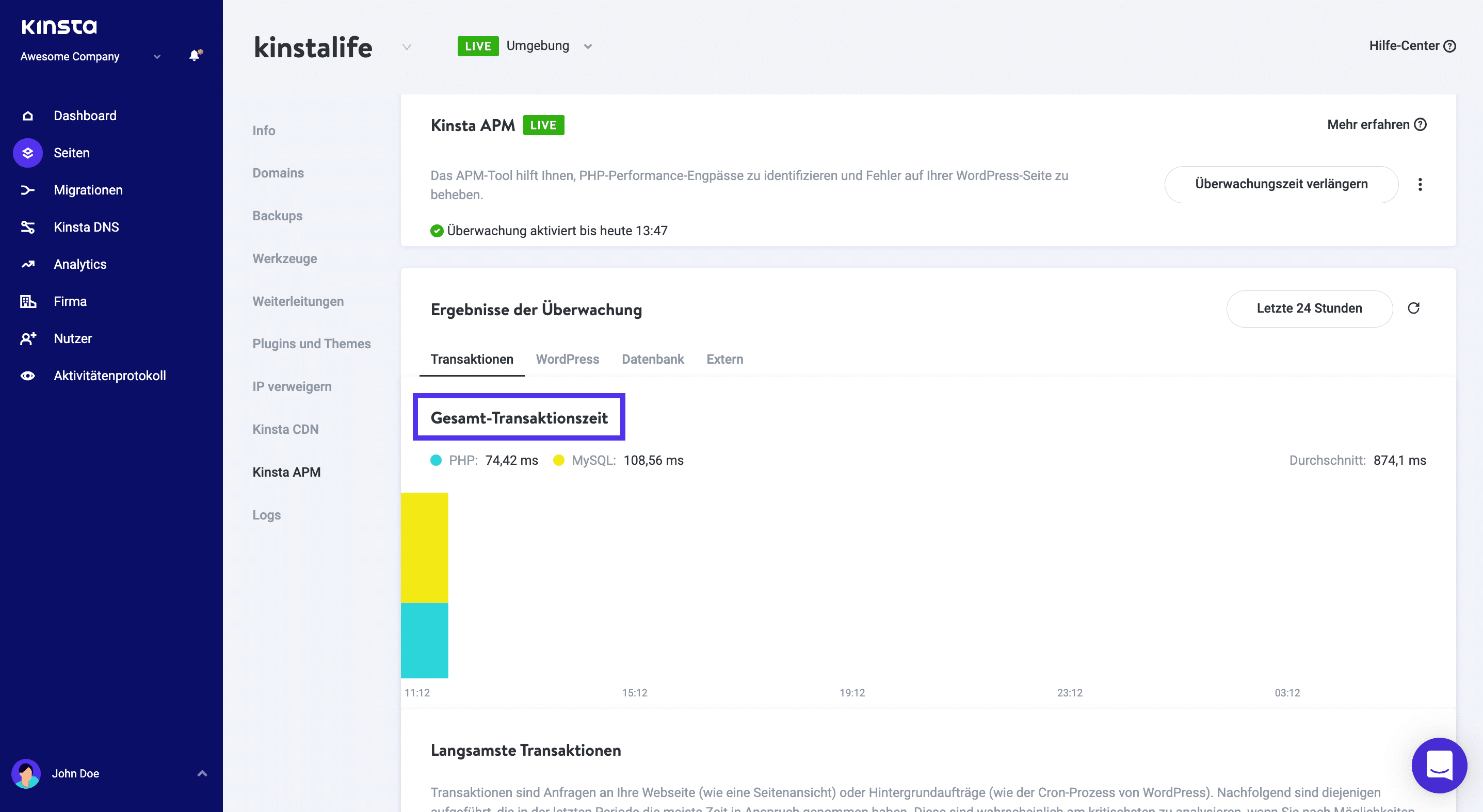Image resolution: width=1483 pixels, height=812 pixels.
Task: Open Werkzeuge site section
Action: click(x=285, y=258)
